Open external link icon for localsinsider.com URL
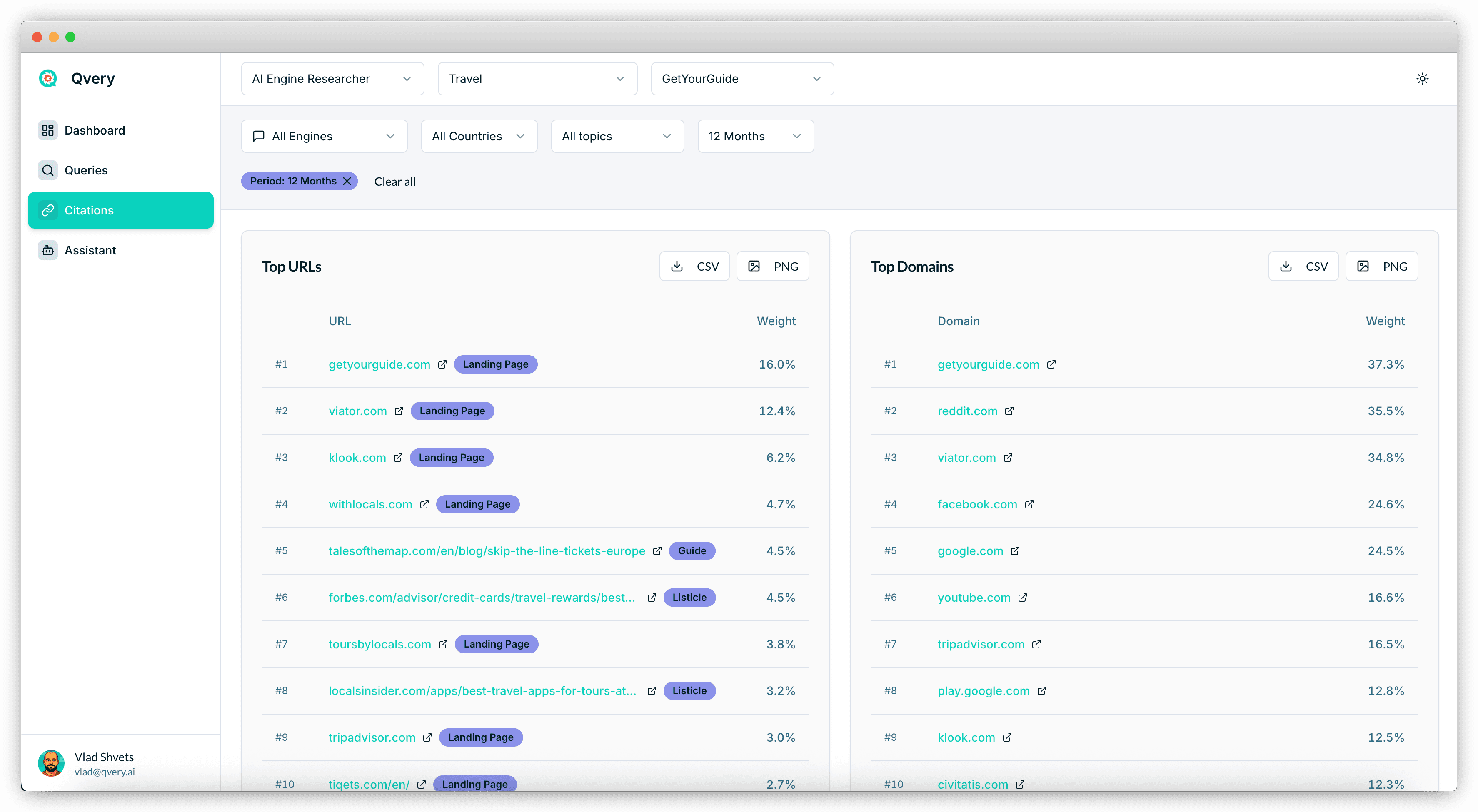Image resolution: width=1478 pixels, height=812 pixels. pos(652,690)
